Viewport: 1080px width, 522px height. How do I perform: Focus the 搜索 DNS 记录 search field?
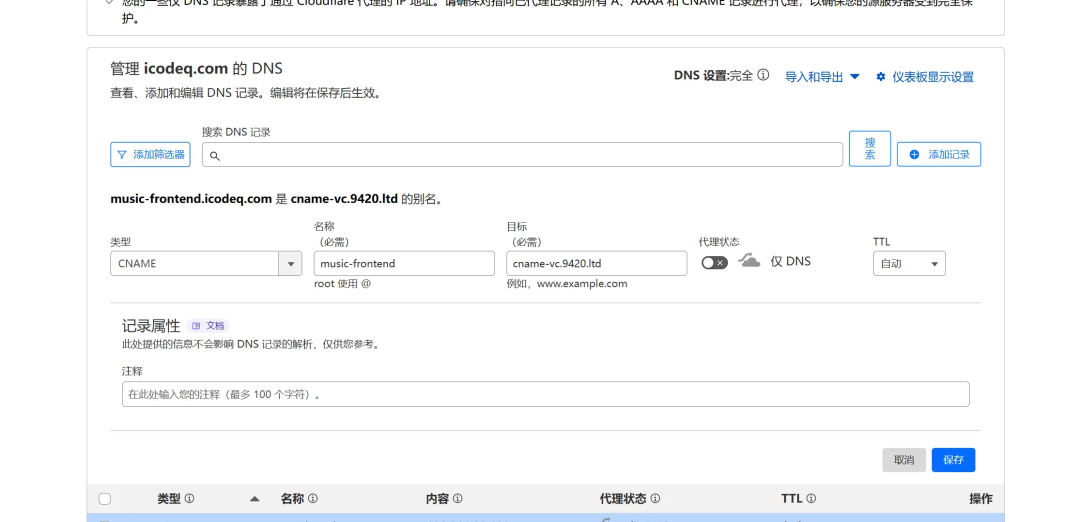coord(522,155)
